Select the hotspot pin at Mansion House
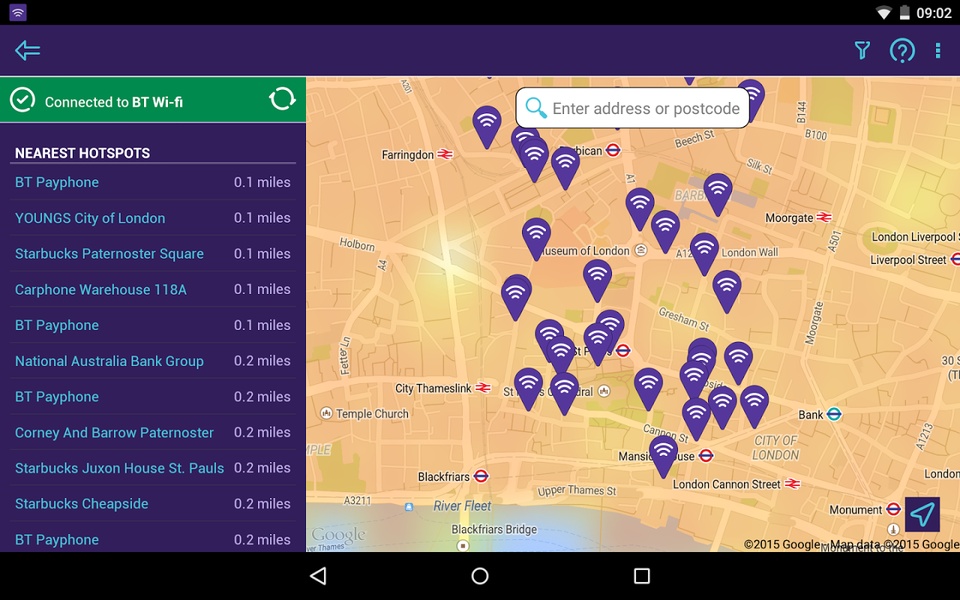This screenshot has width=960, height=600. coord(663,457)
